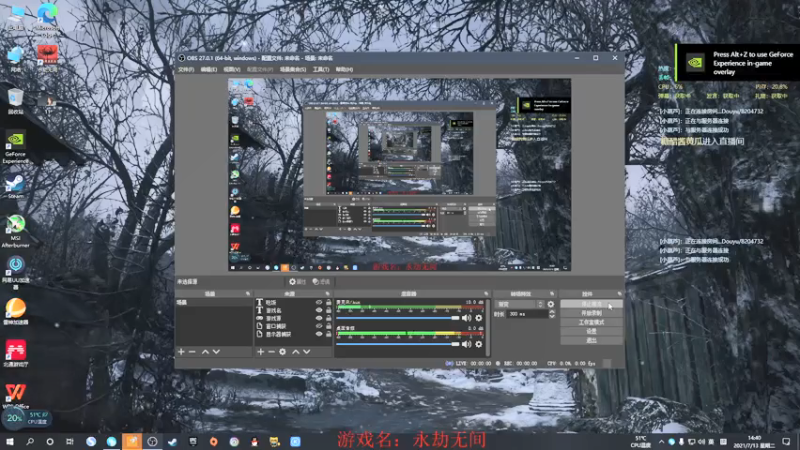800x450 pixels.
Task: Mute the Desktop Audio channel speaker icon
Action: [466, 344]
